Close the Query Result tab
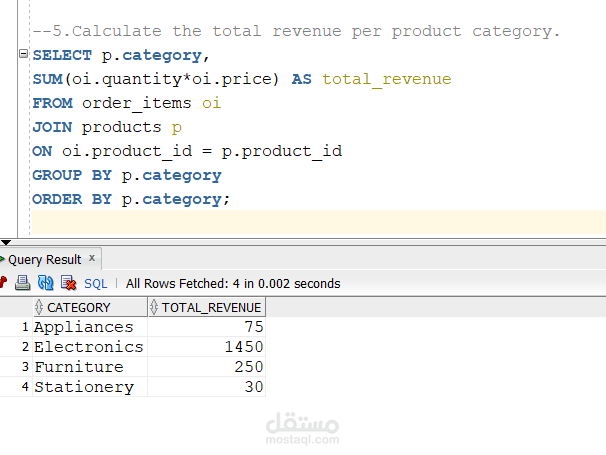 click(92, 258)
